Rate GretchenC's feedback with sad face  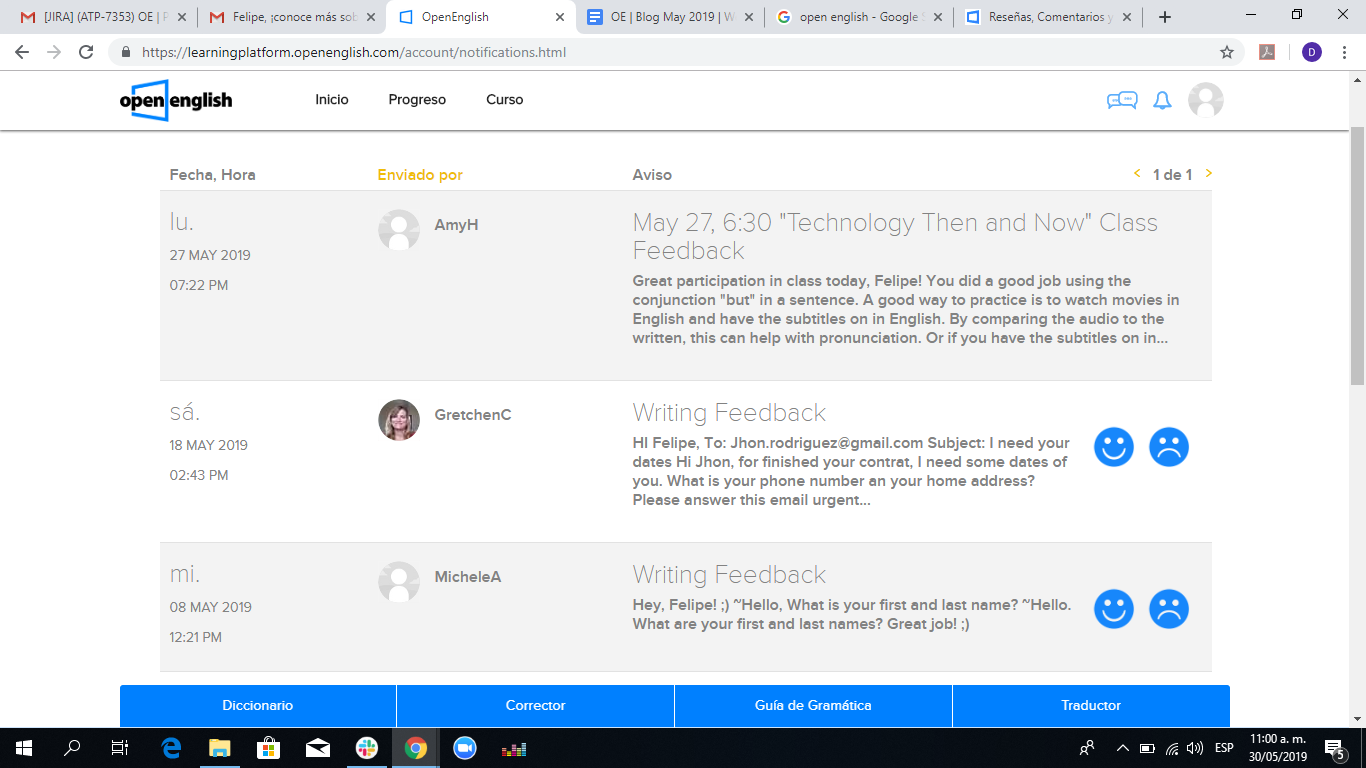(1168, 446)
